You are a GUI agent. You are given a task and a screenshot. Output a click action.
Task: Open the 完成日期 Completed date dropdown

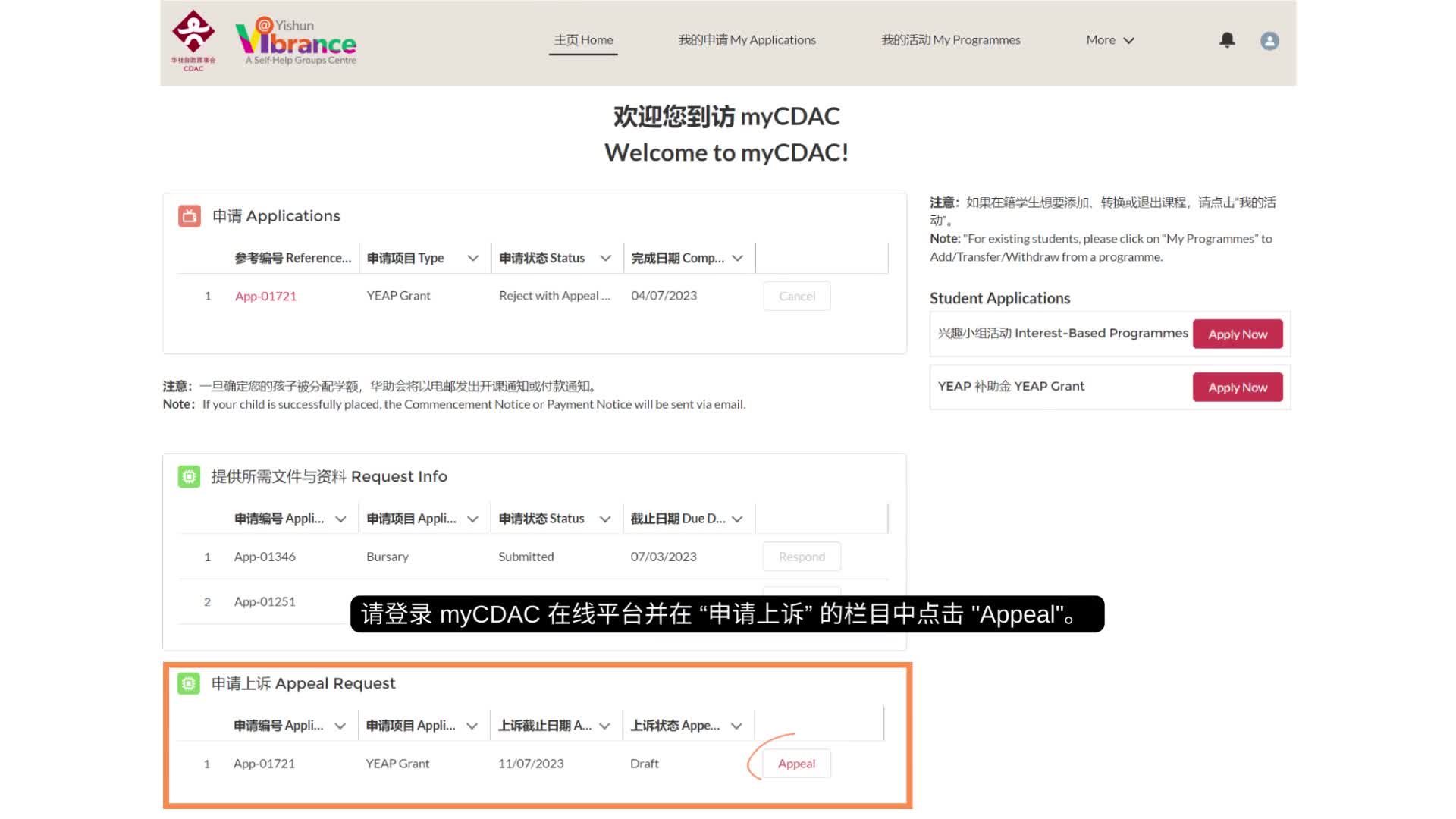[x=737, y=257]
